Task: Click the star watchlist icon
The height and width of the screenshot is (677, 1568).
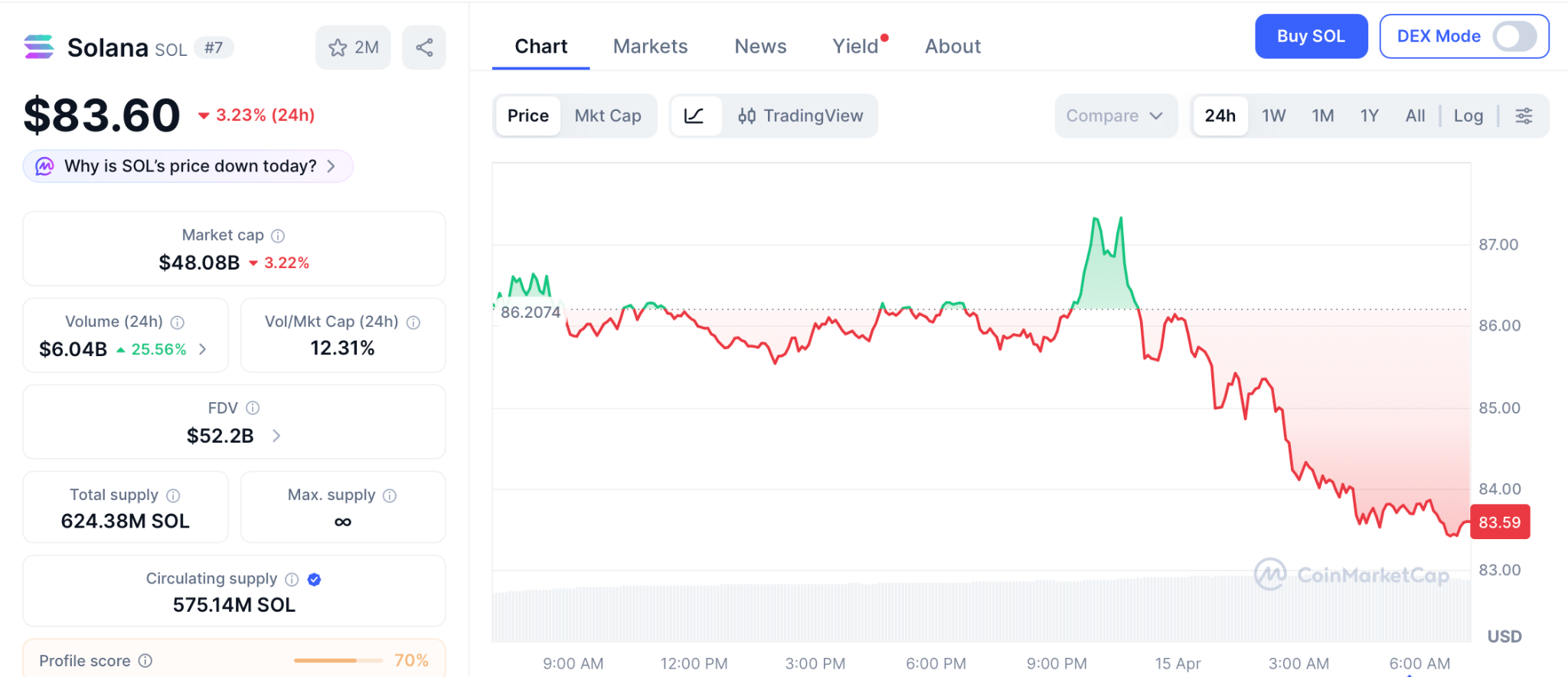Action: (x=338, y=47)
